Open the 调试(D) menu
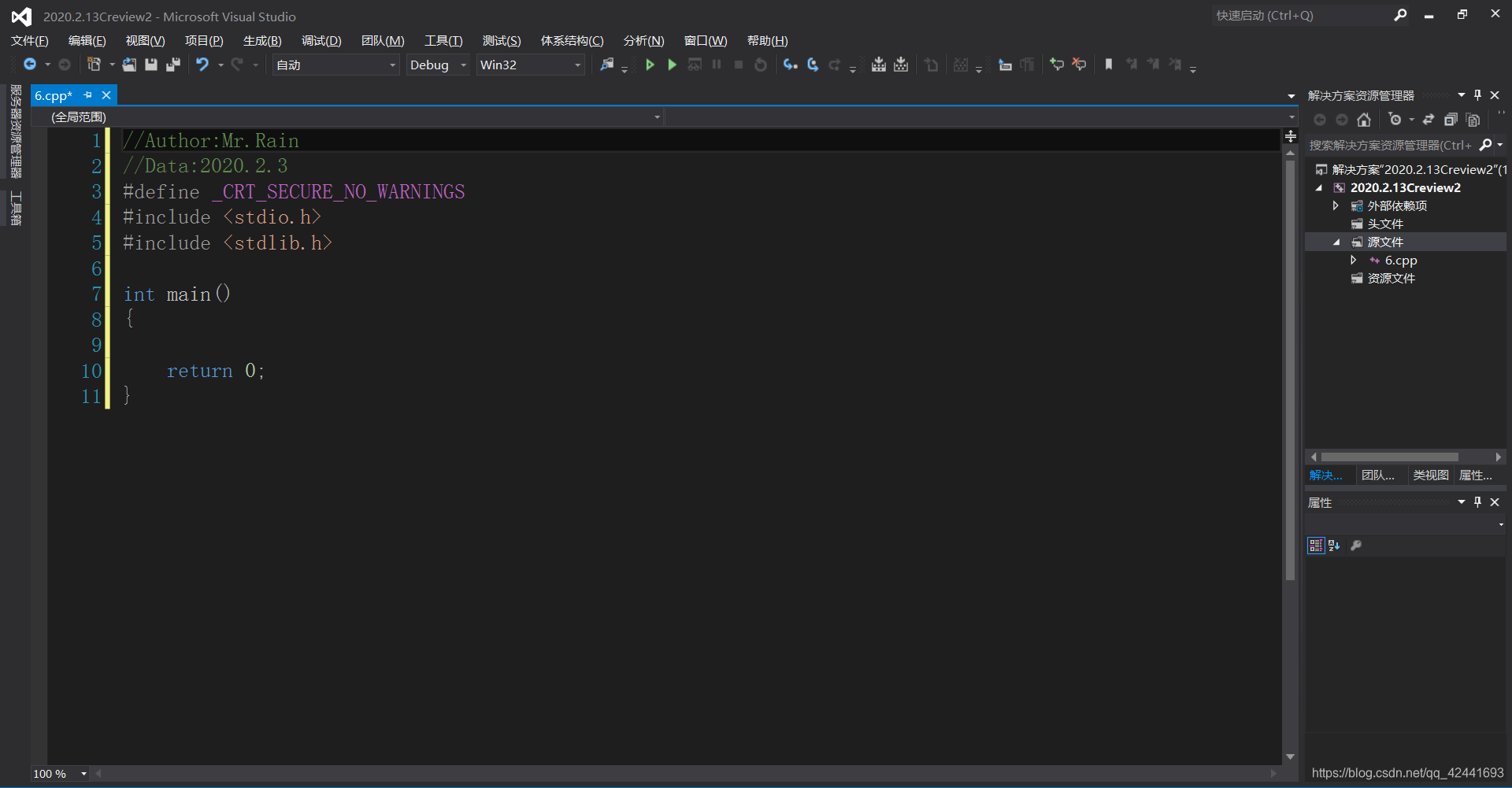 point(321,41)
